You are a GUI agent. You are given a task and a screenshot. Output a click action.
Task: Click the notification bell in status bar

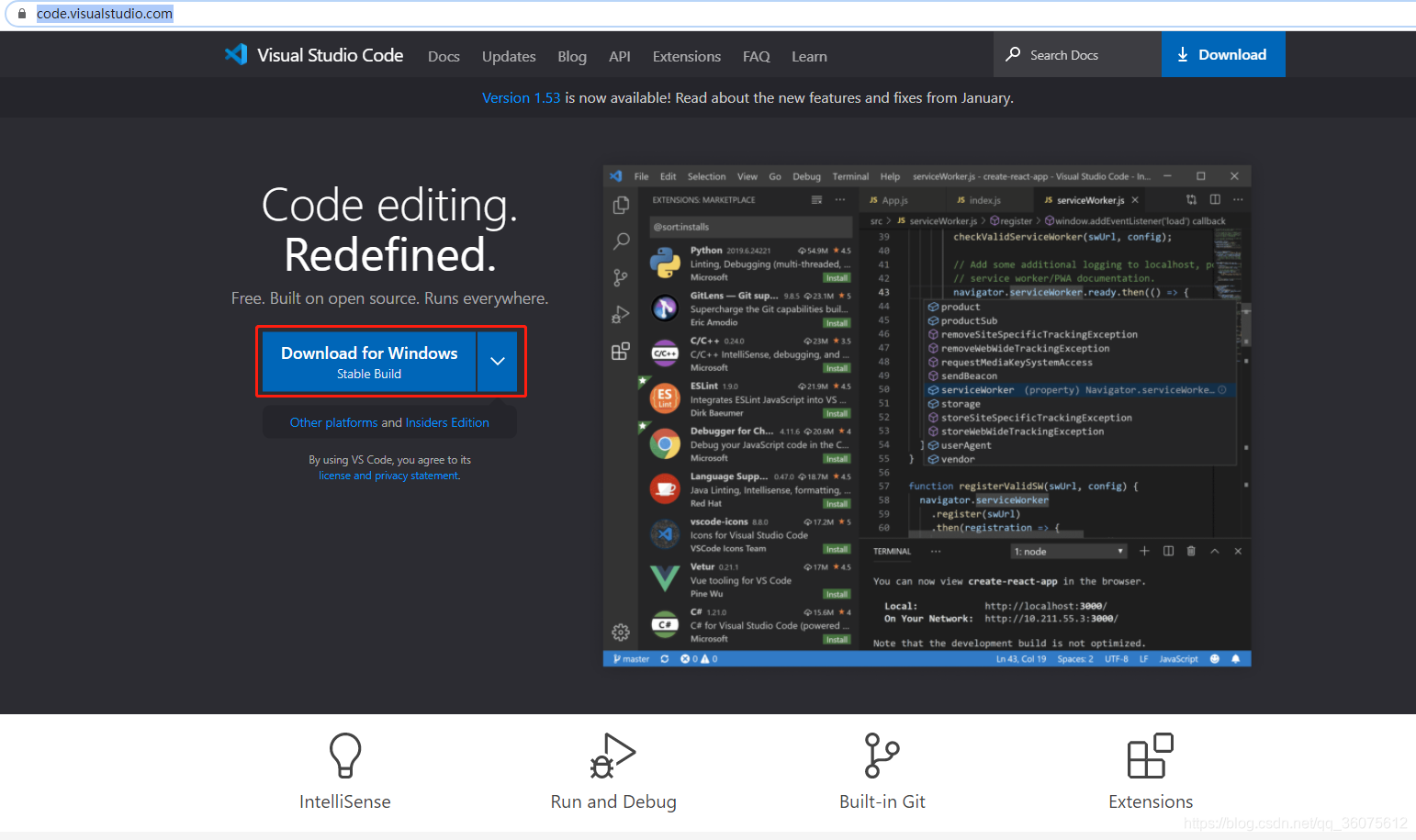[1235, 659]
